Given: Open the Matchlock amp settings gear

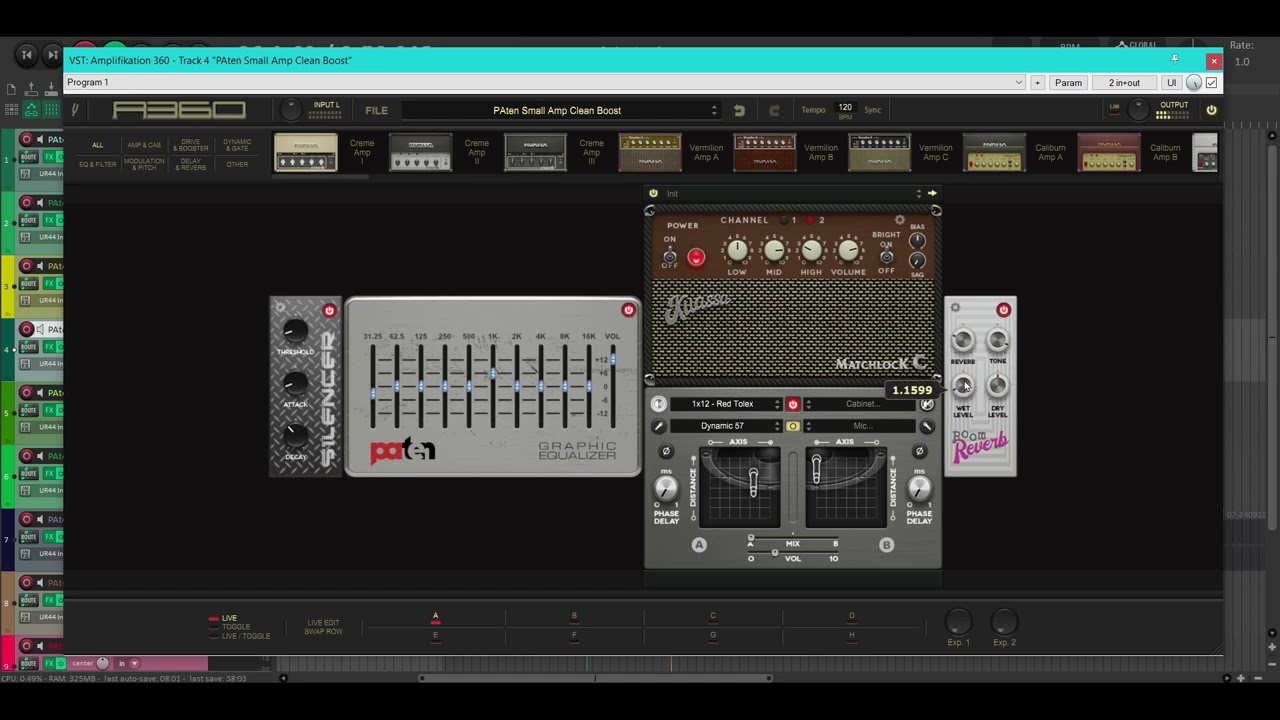Looking at the screenshot, I should (899, 220).
